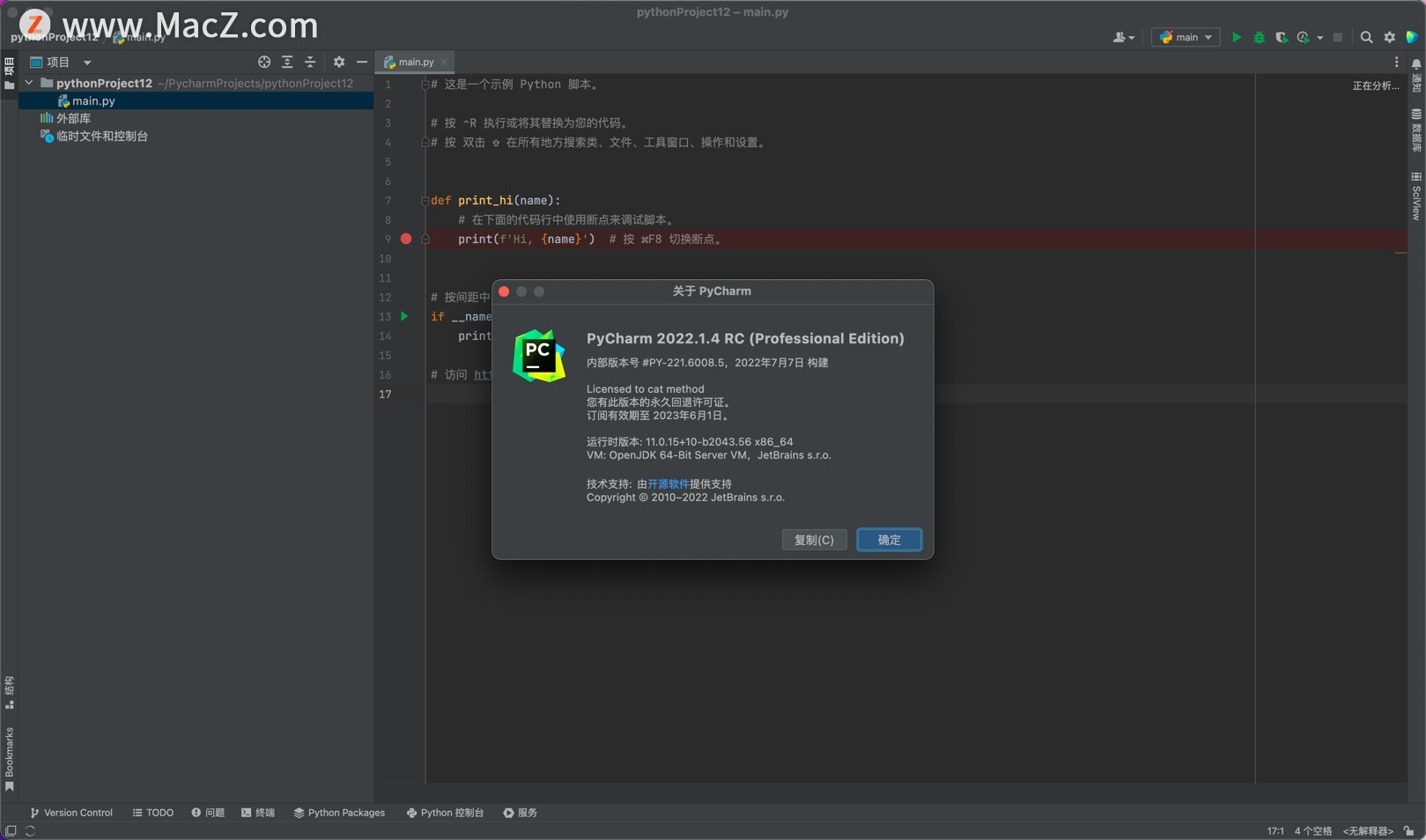Image resolution: width=1426 pixels, height=840 pixels.
Task: Open the 结构 structure side tool window
Action: [x=10, y=692]
